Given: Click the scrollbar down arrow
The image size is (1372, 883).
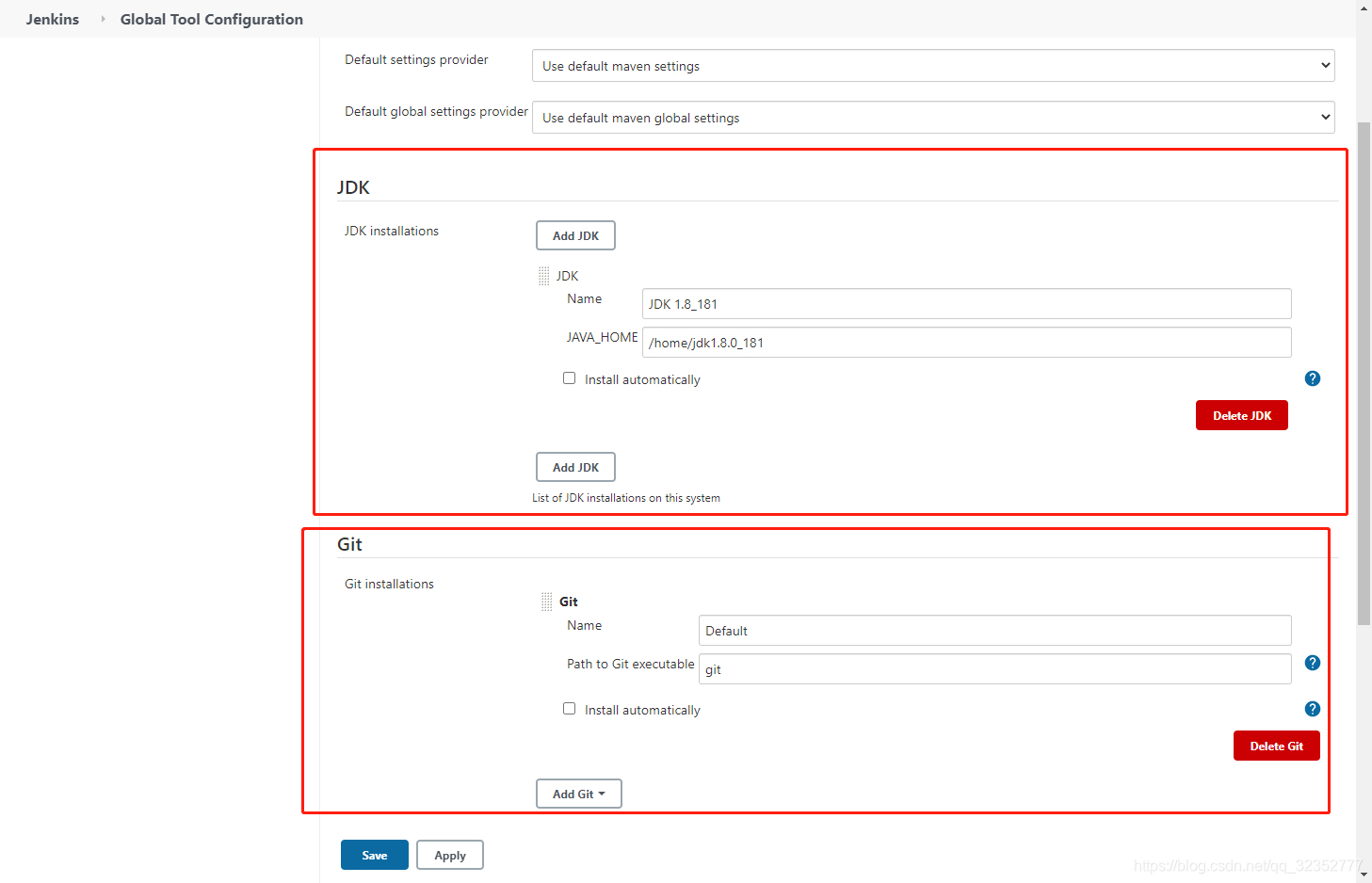Looking at the screenshot, I should pos(1364,875).
